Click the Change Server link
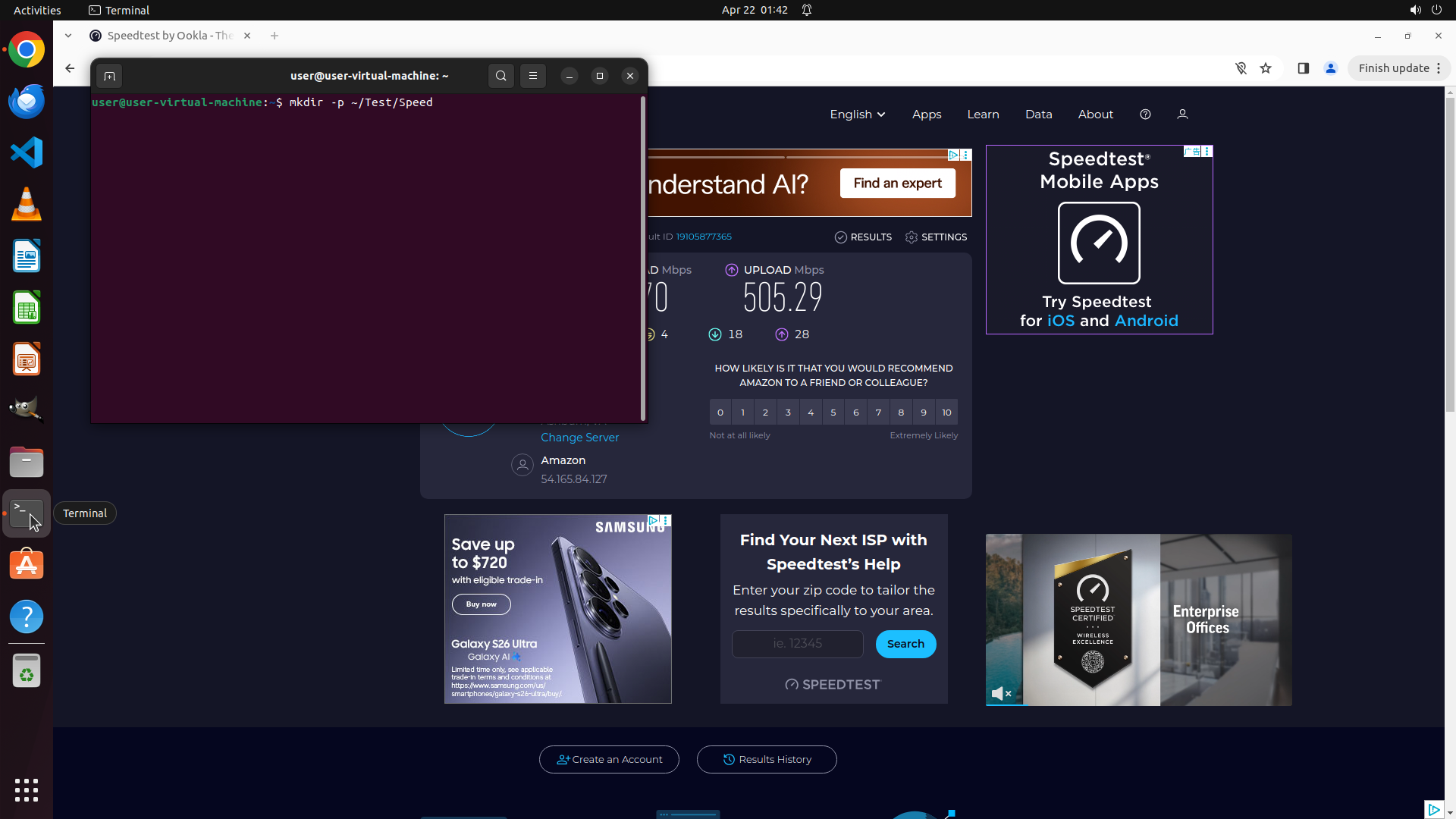1456x819 pixels. click(579, 438)
